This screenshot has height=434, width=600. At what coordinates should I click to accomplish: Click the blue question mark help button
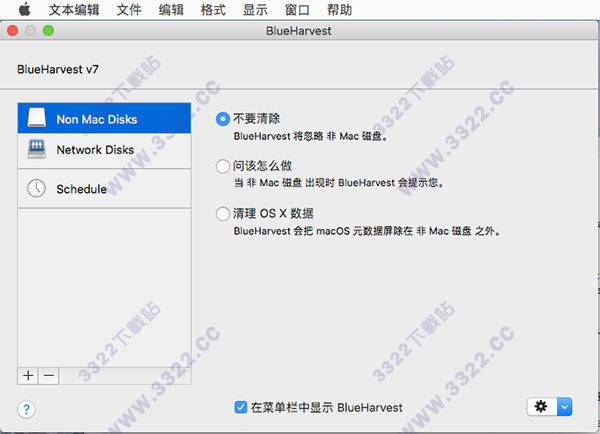pyautogui.click(x=26, y=410)
